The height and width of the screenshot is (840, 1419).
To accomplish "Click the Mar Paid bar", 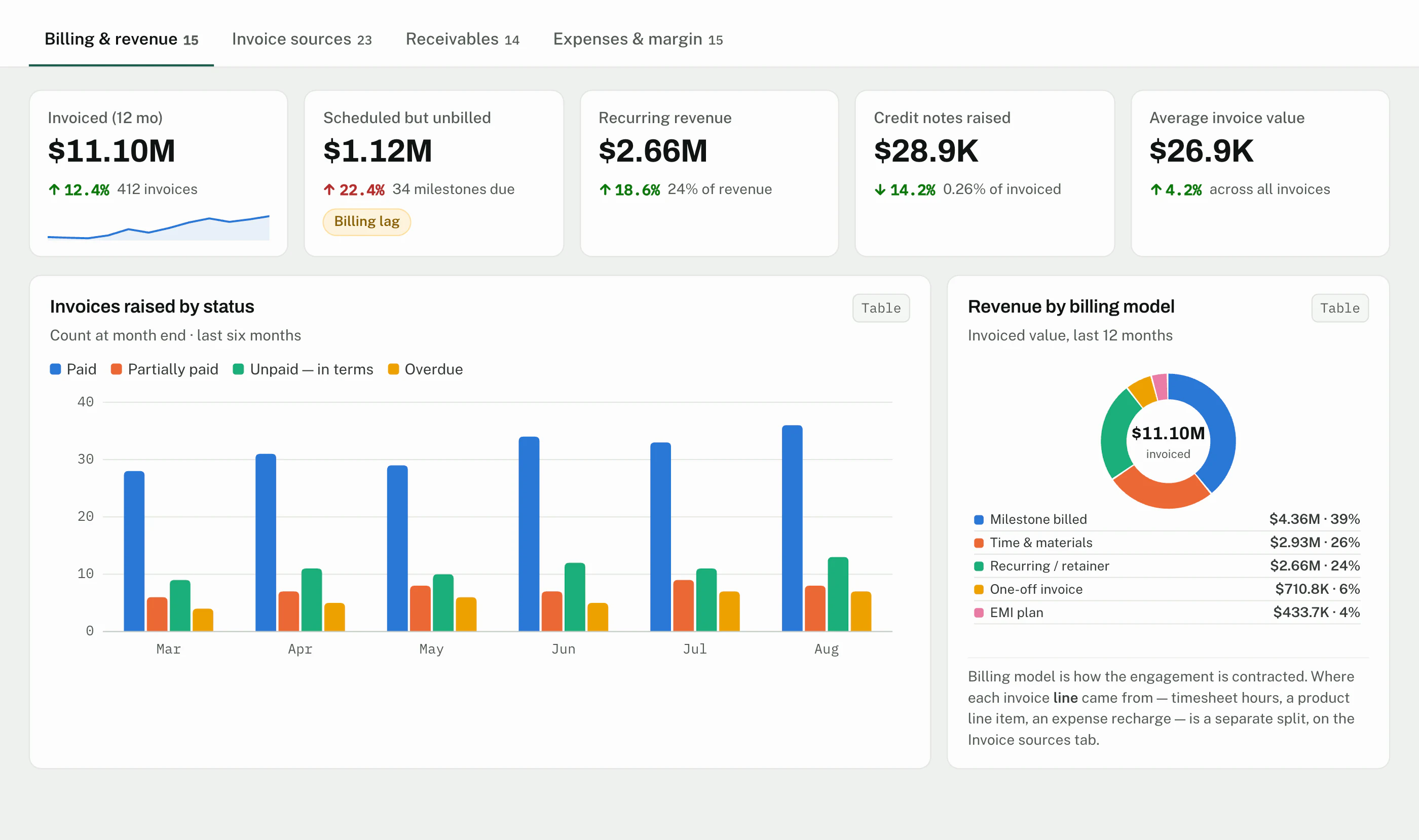I will (x=134, y=551).
